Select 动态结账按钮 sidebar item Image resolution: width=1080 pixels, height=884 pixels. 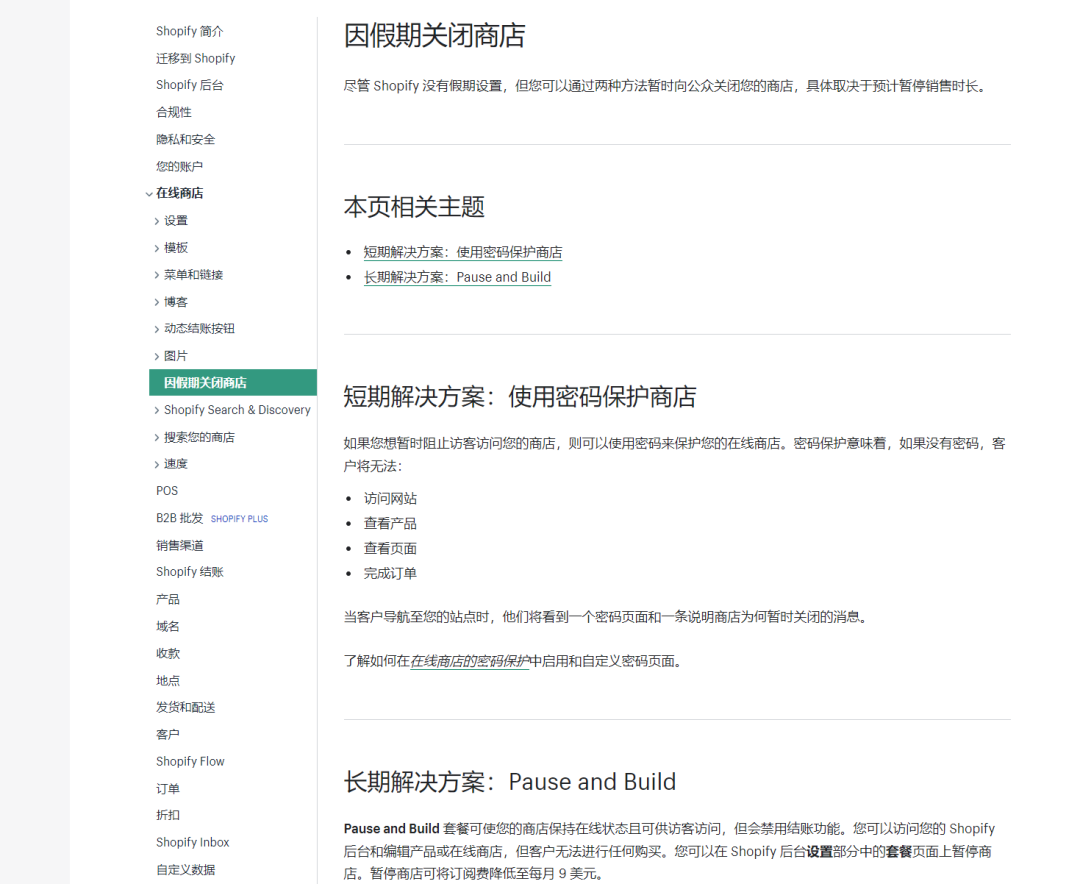click(199, 329)
